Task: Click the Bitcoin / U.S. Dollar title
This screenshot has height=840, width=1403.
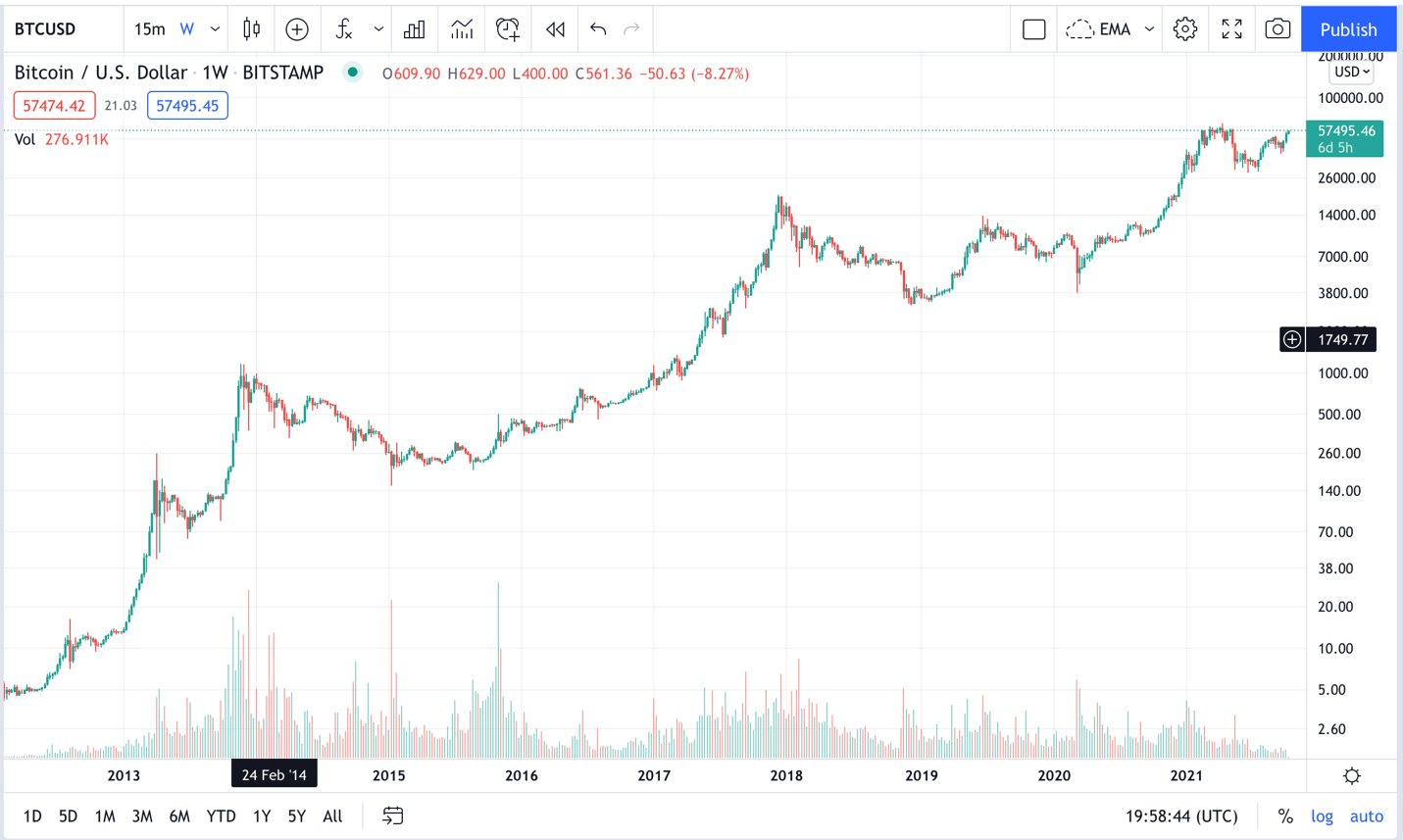Action: coord(100,73)
